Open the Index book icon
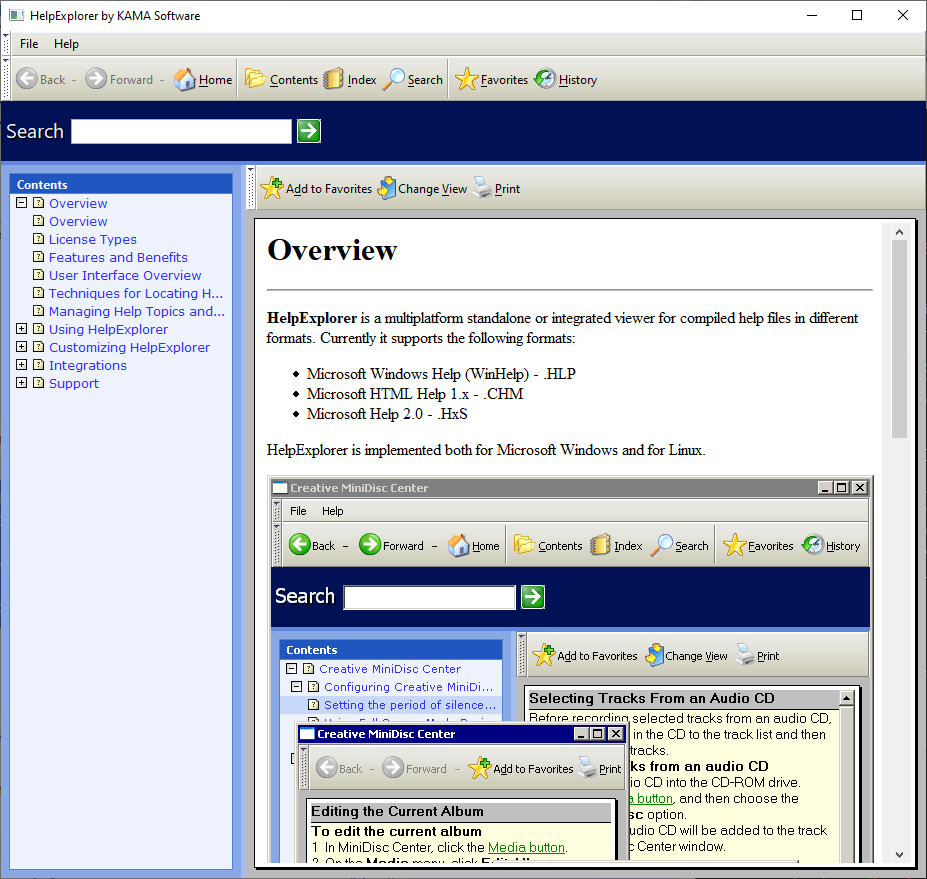927x879 pixels. pos(333,79)
